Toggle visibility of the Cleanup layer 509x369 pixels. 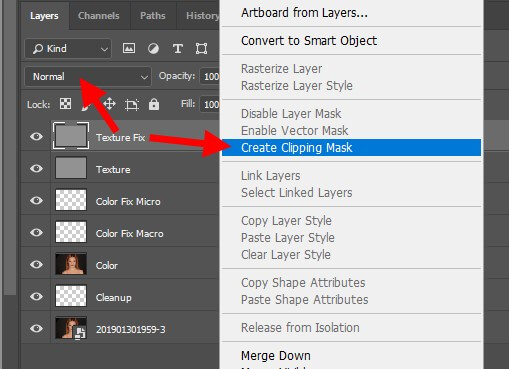tap(36, 296)
